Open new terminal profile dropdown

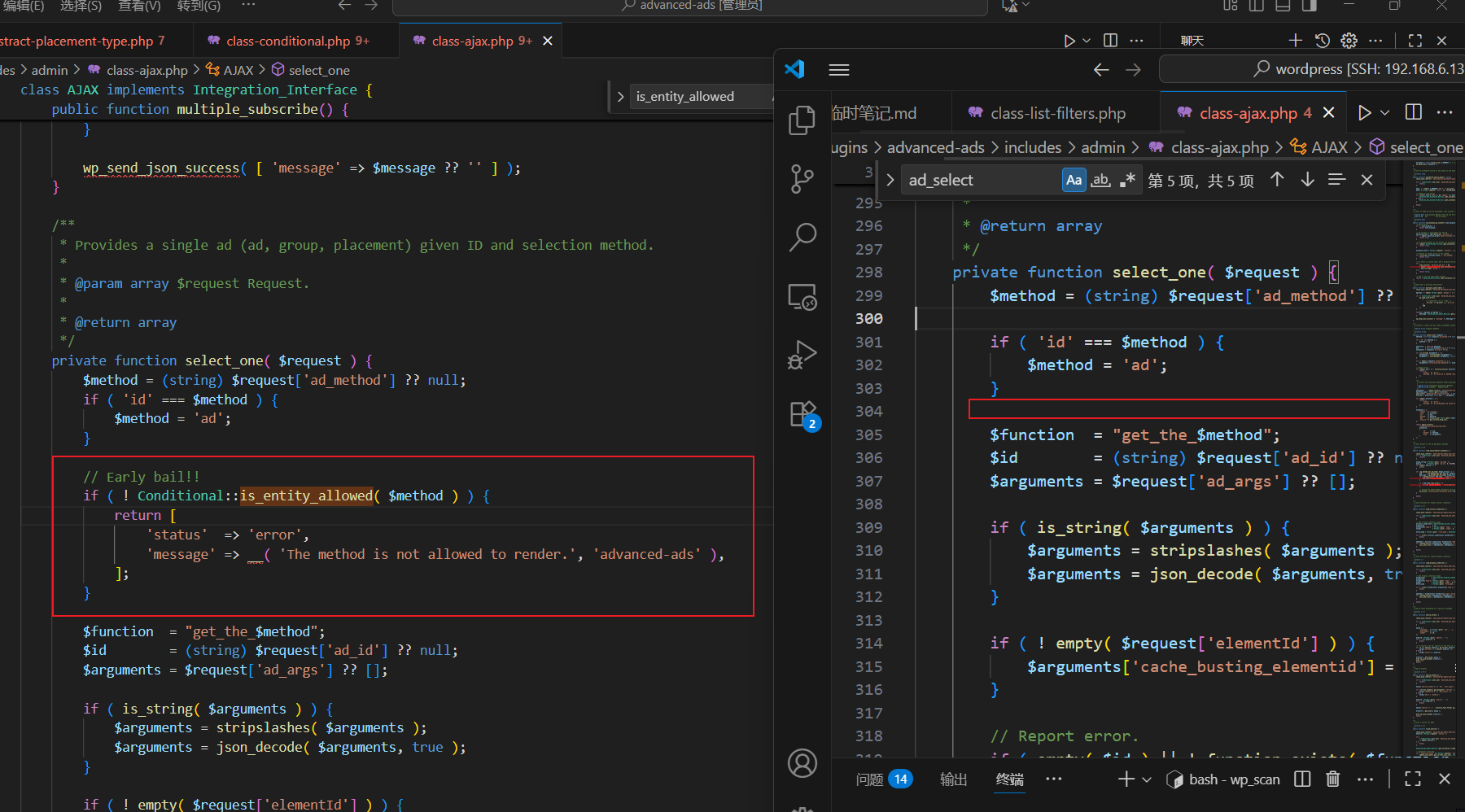(x=1147, y=779)
